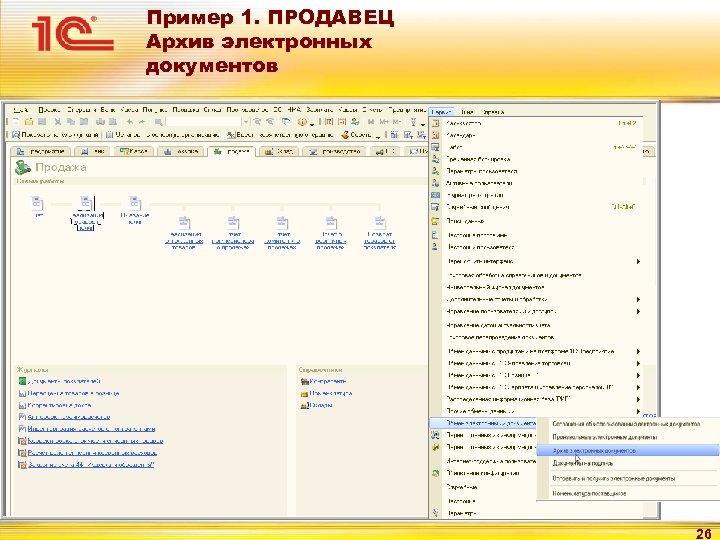Click the toolbar search input field

pos(203,122)
